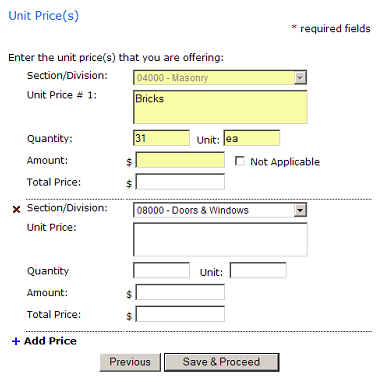
Task: Tick the Not Applicable checkbox
Action: coord(239,161)
